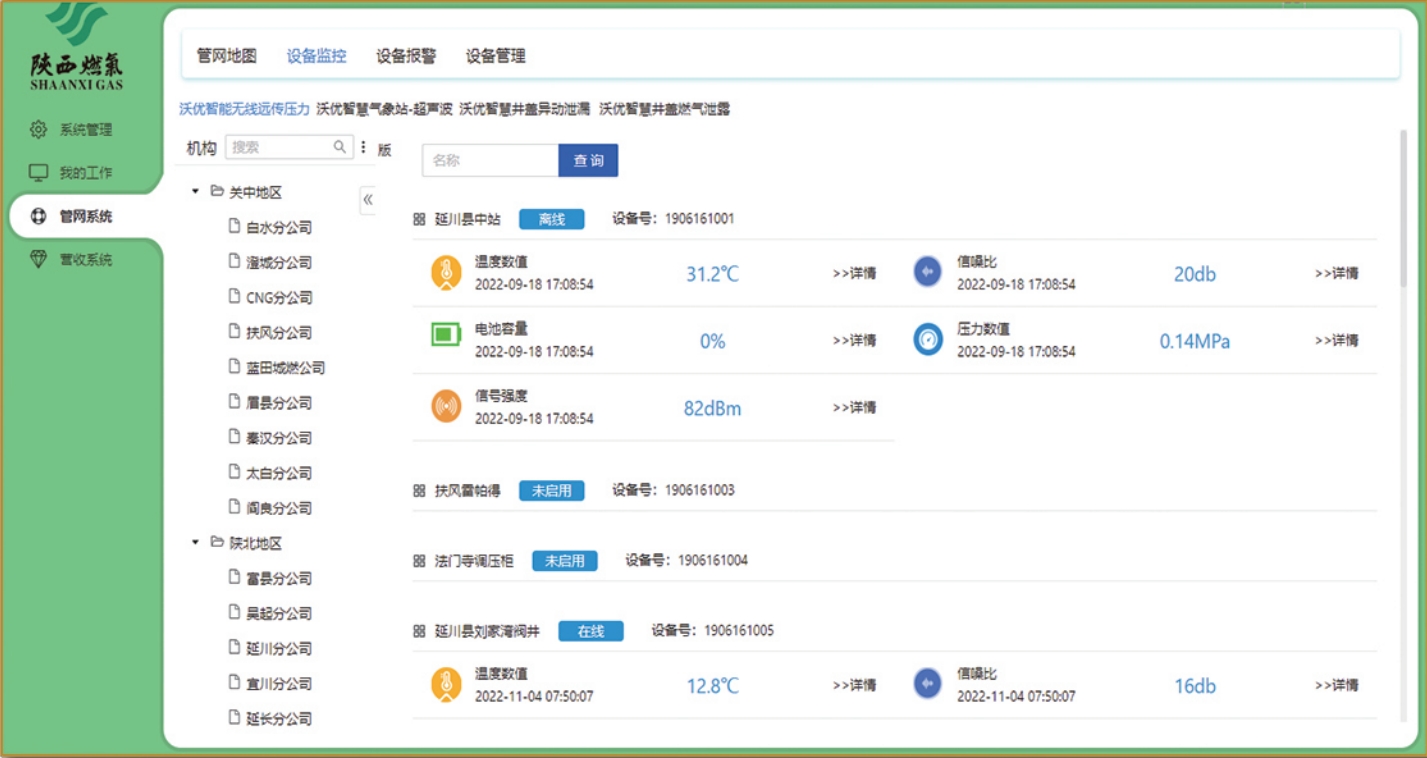The image size is (1427, 758).
Task: Open the 设备报警 tab
Action: pos(406,56)
